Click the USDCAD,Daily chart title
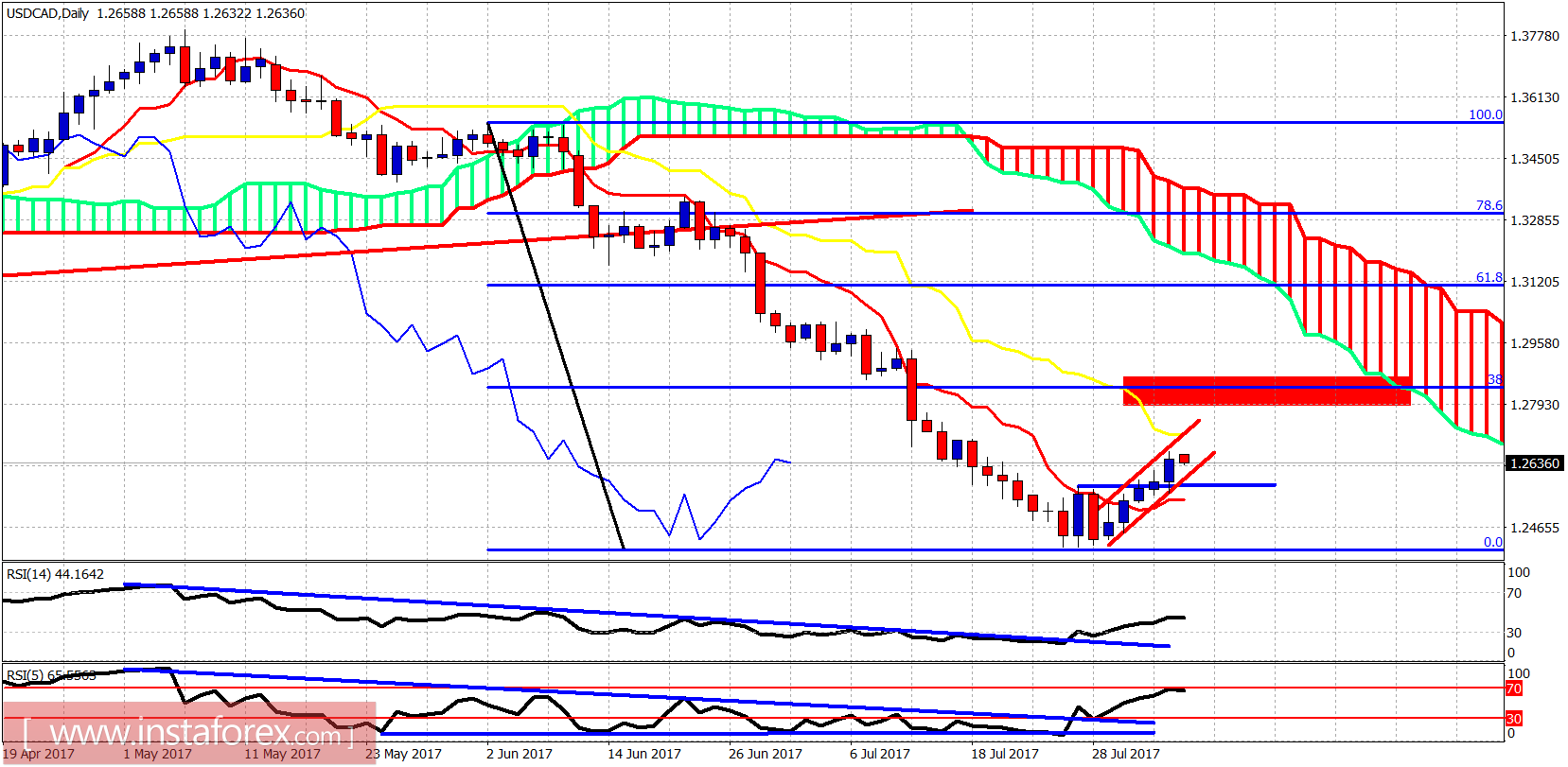Viewport: 1568px width, 767px height. 48,13
